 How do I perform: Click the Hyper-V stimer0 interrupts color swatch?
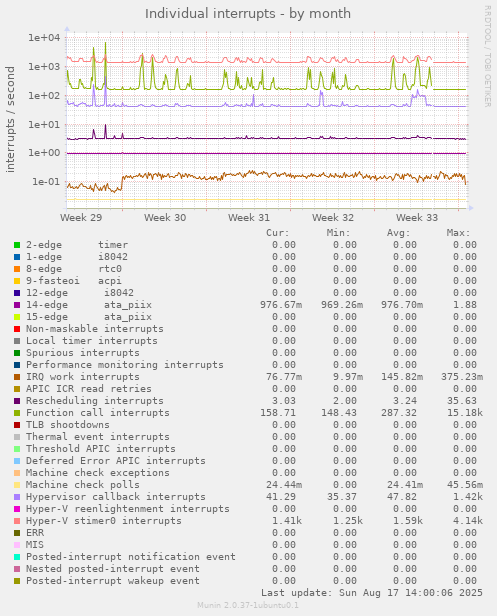coord(17,521)
